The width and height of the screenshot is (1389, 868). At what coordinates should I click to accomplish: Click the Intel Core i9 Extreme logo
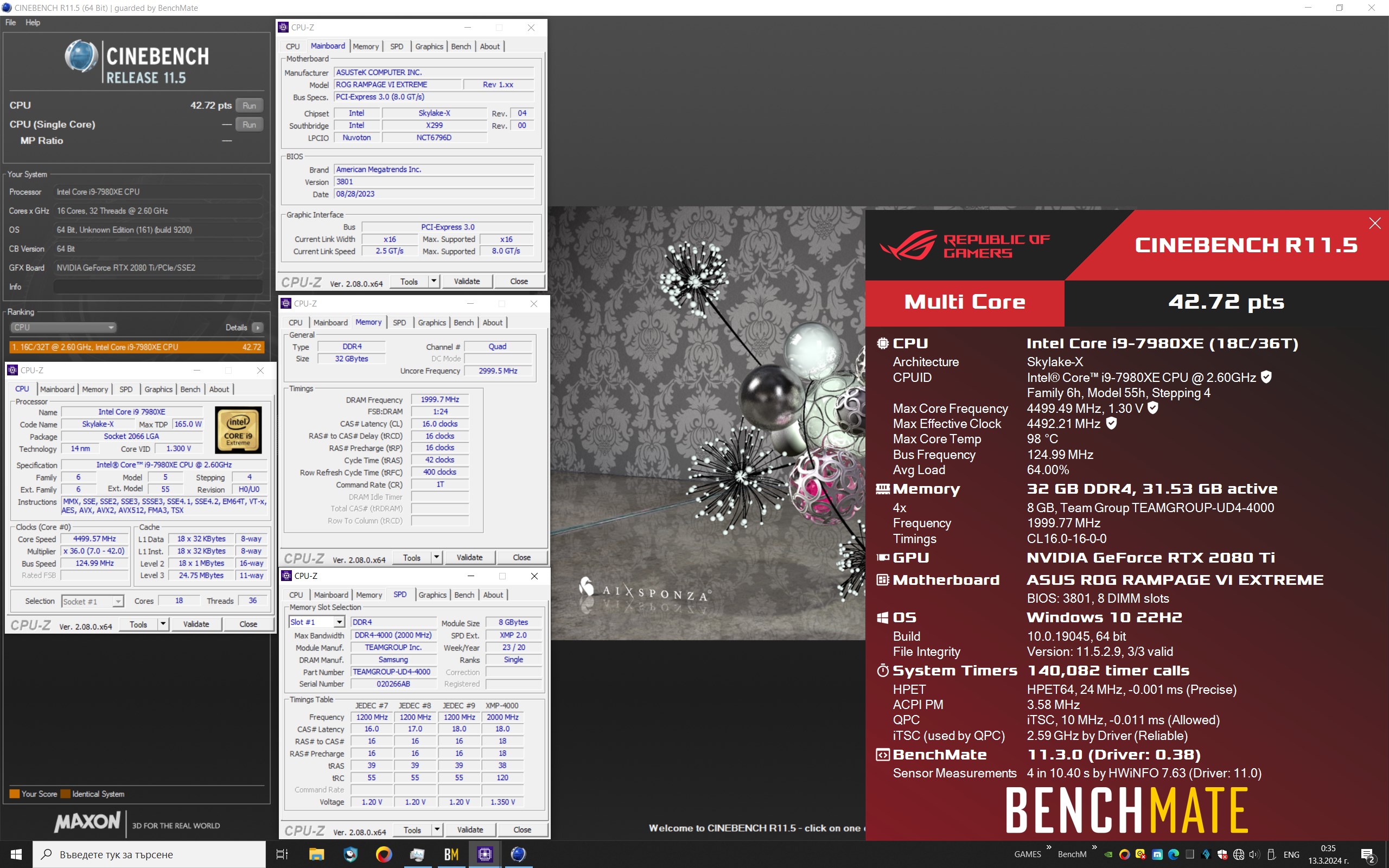tap(238, 430)
